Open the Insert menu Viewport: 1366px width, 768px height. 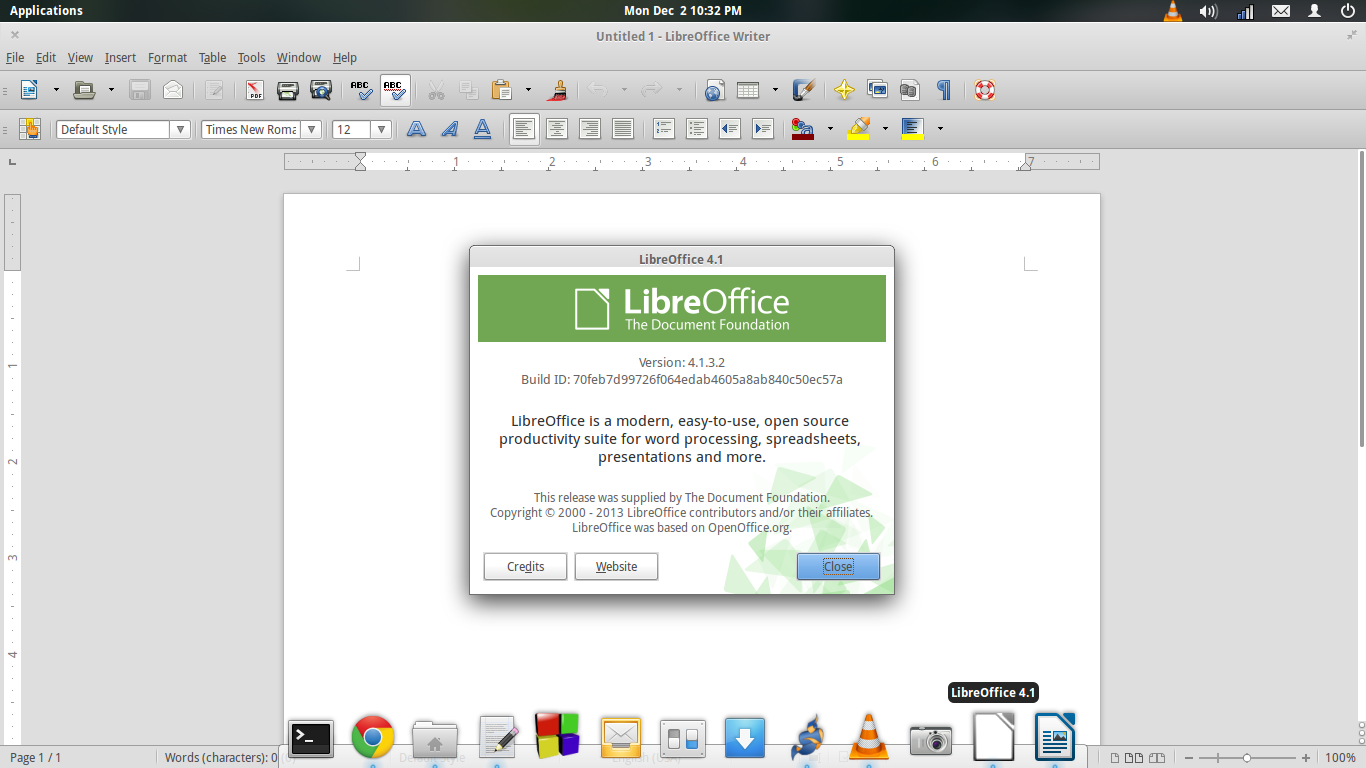pyautogui.click(x=120, y=58)
